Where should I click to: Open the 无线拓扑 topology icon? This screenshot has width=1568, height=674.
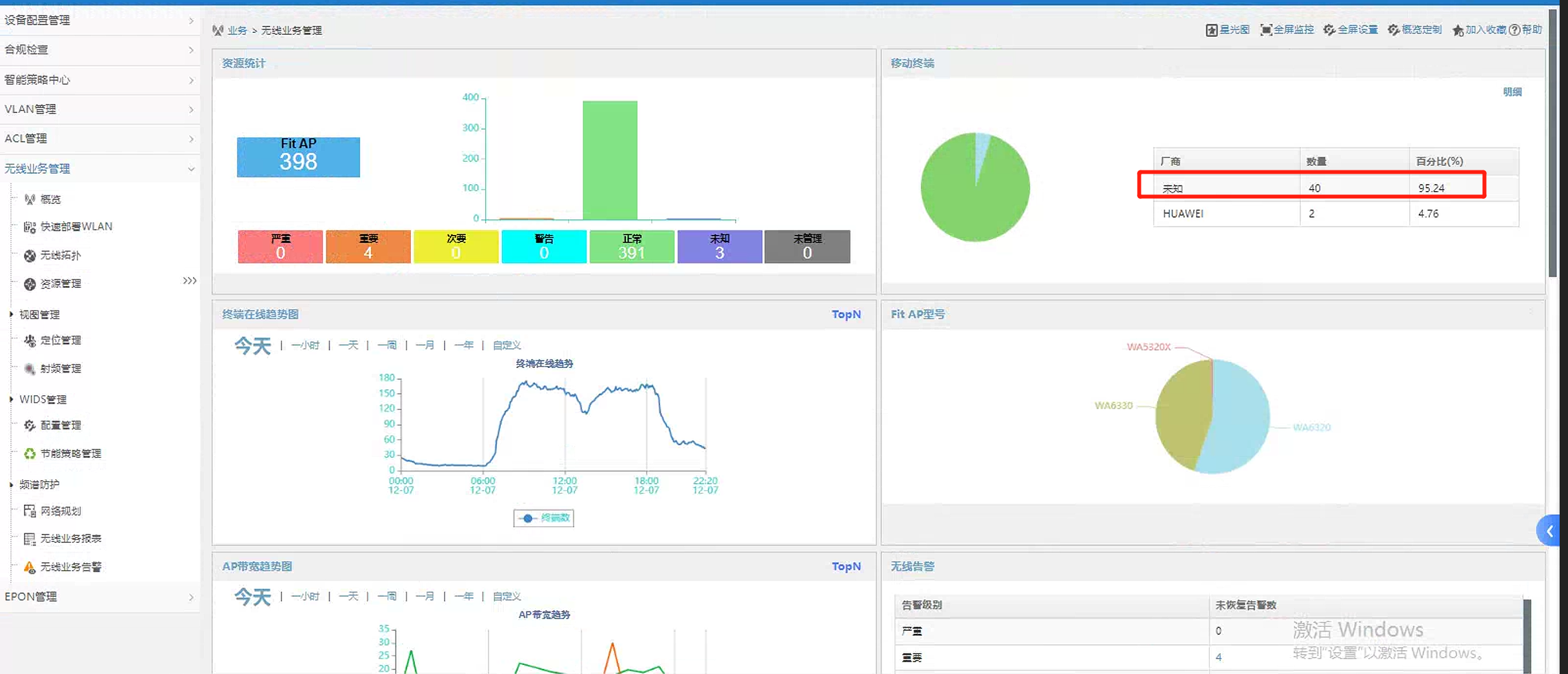30,256
